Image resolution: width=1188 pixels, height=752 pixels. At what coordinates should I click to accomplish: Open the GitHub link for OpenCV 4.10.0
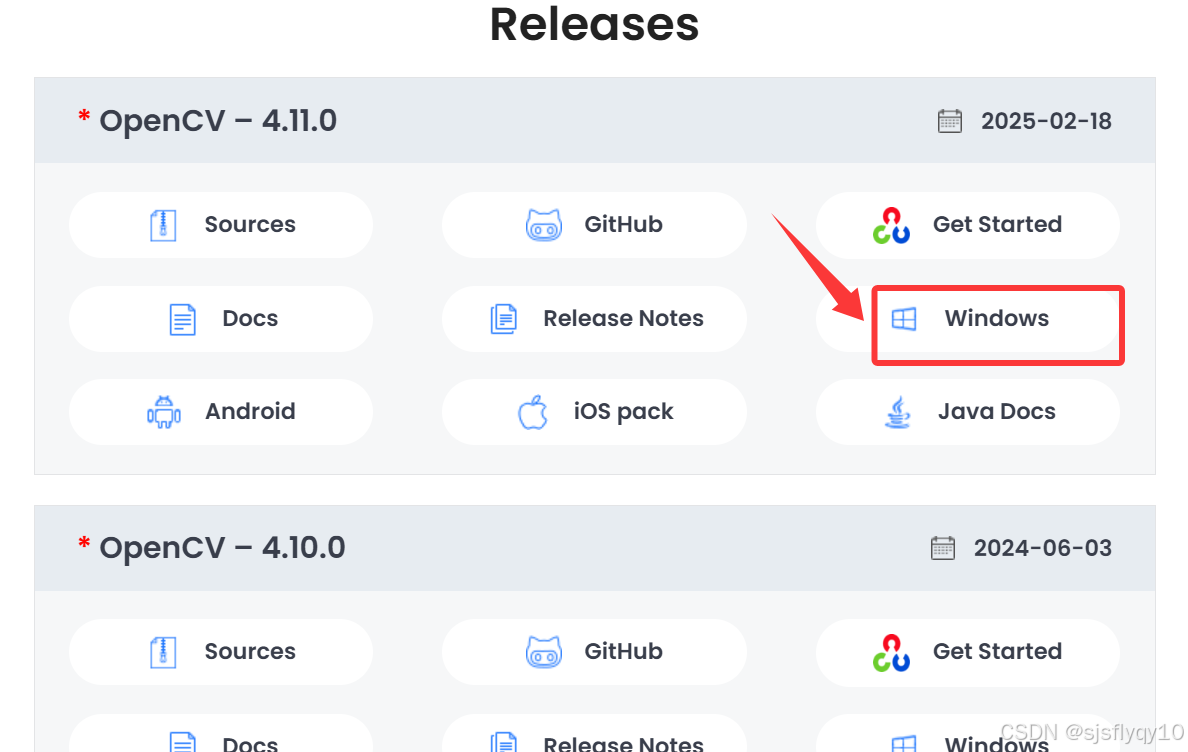tap(594, 652)
